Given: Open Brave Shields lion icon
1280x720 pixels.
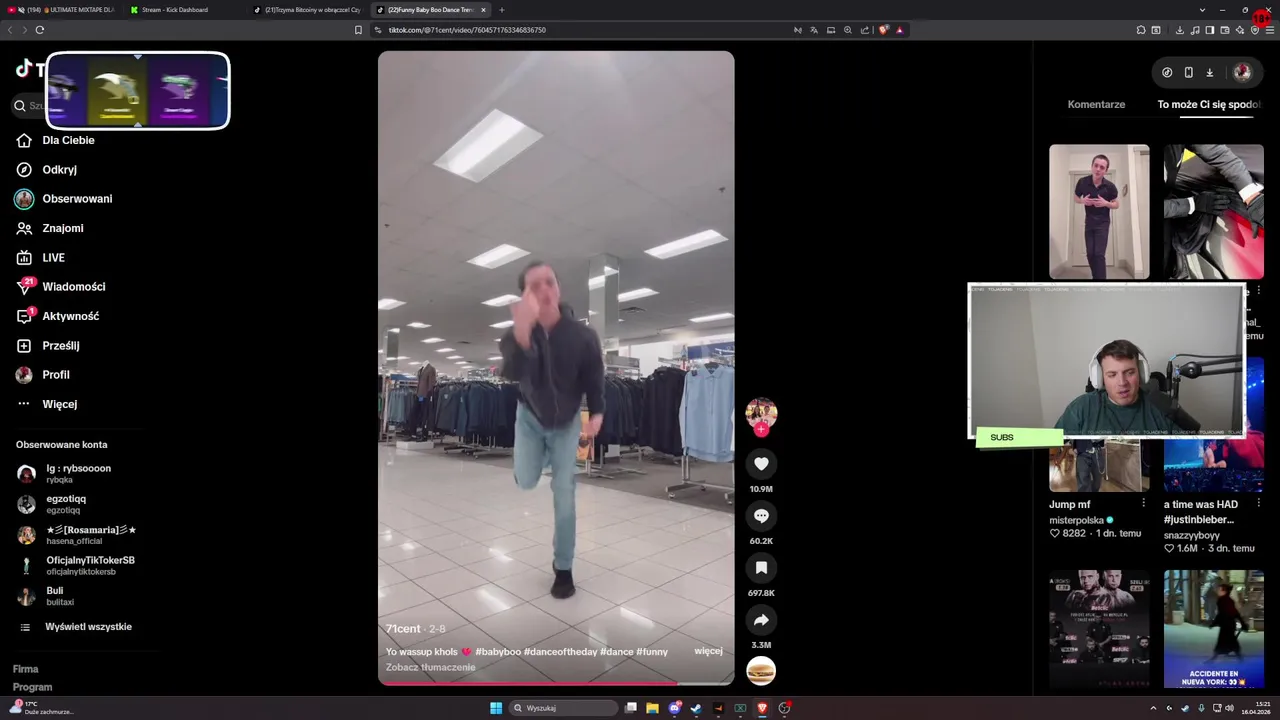Looking at the screenshot, I should pos(883,30).
